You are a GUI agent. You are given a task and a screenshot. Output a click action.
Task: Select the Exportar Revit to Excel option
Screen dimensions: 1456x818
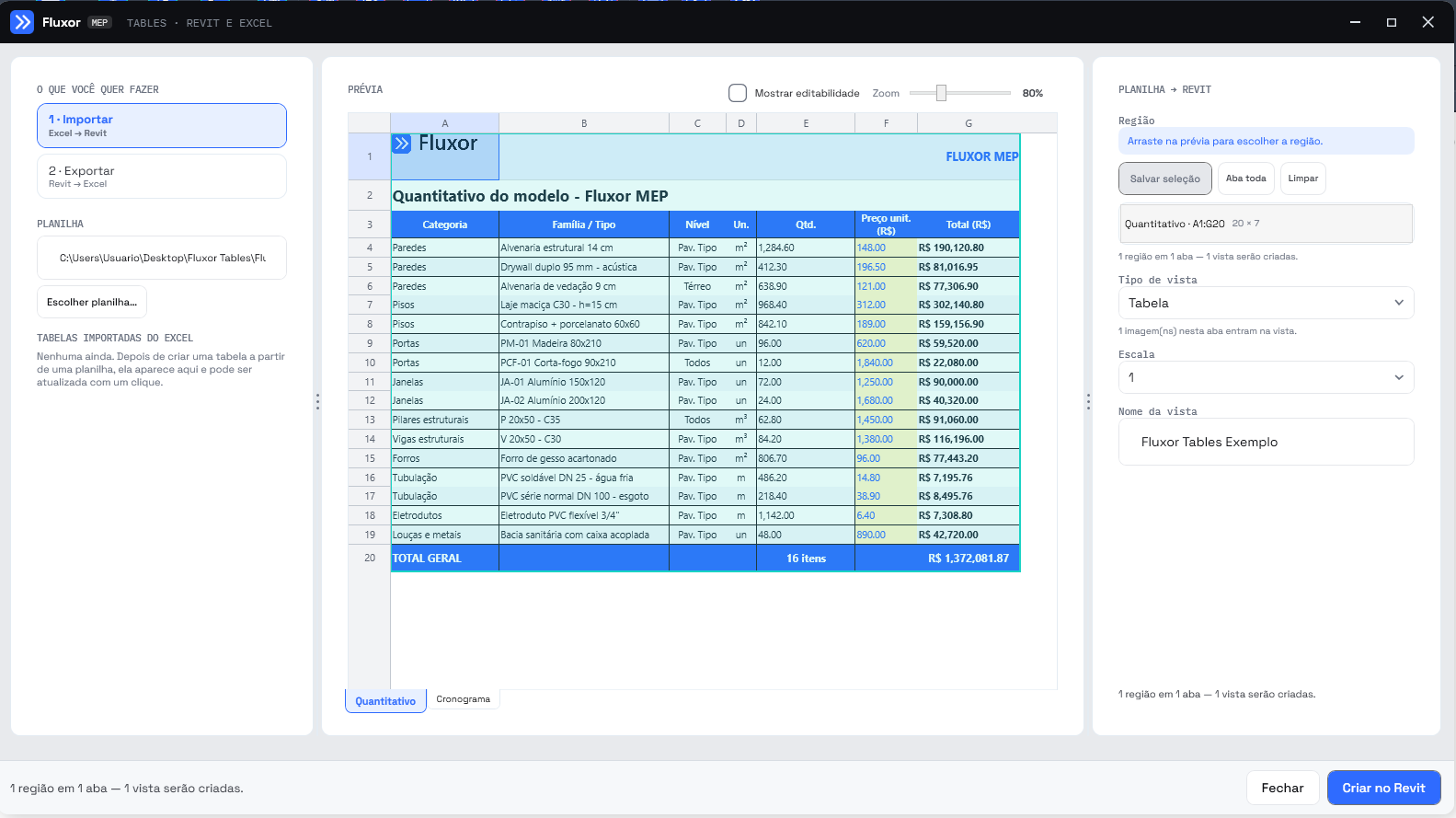click(162, 176)
